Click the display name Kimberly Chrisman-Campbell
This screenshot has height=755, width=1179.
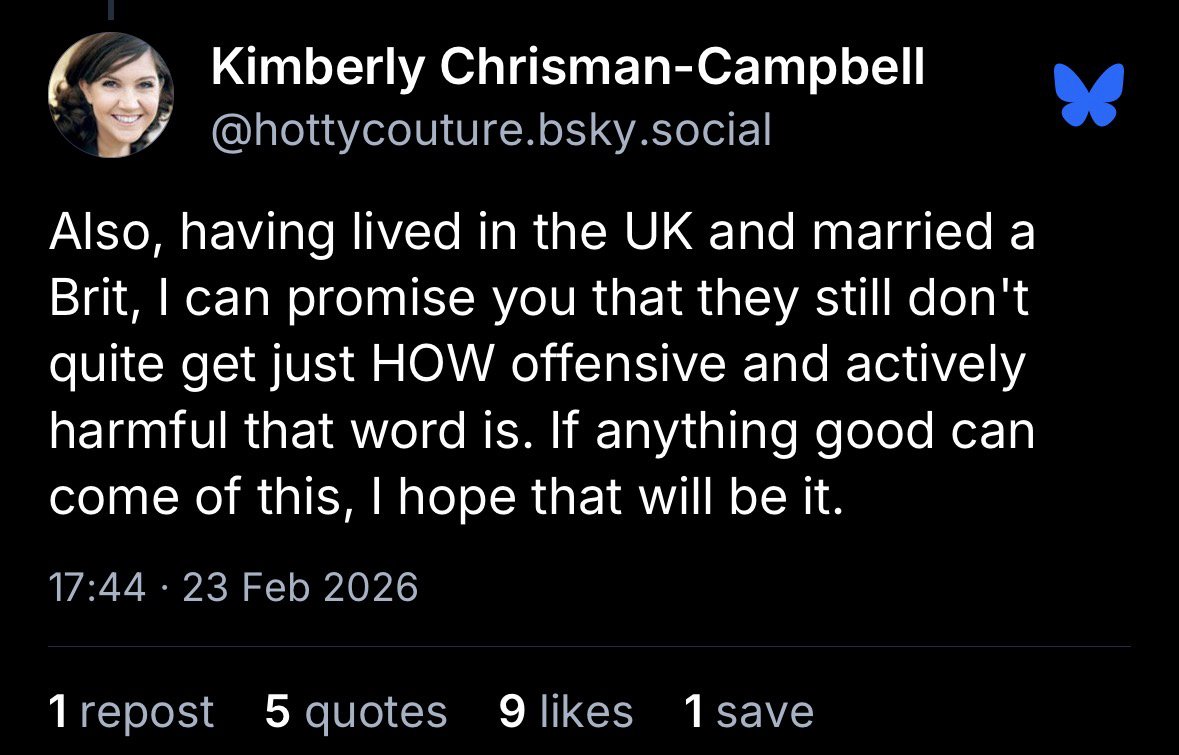[x=568, y=68]
